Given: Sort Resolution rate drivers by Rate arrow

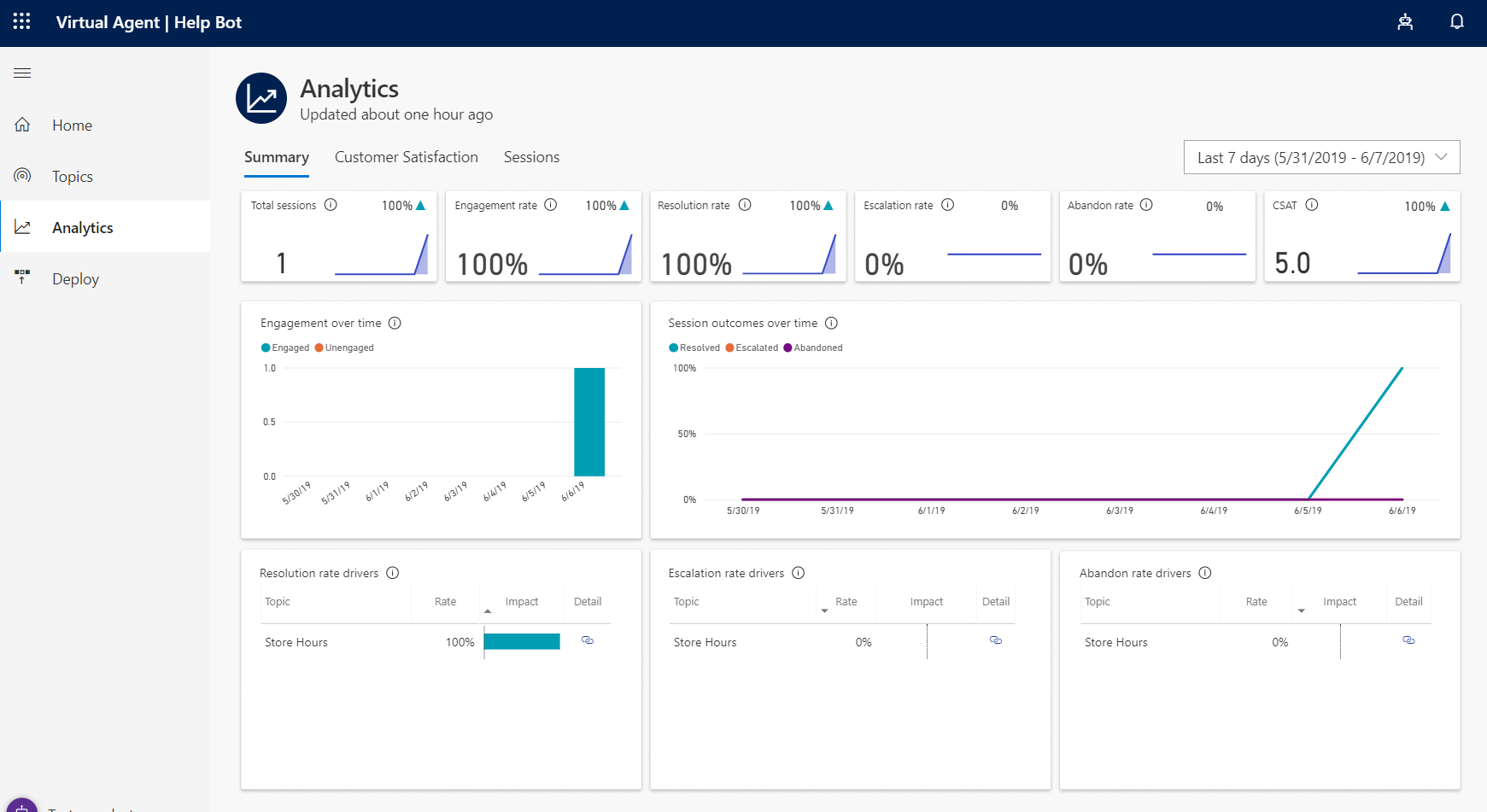Looking at the screenshot, I should (488, 611).
